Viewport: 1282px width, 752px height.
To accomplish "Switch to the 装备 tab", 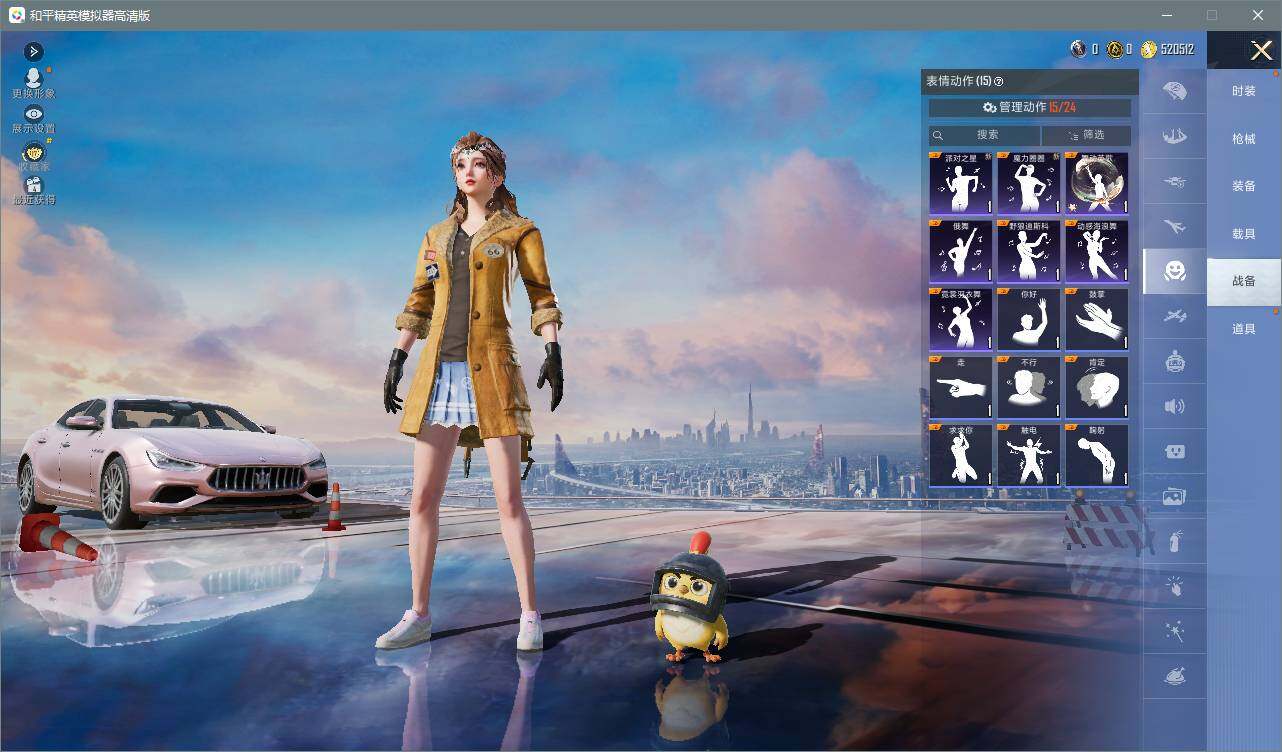I will pos(1244,186).
